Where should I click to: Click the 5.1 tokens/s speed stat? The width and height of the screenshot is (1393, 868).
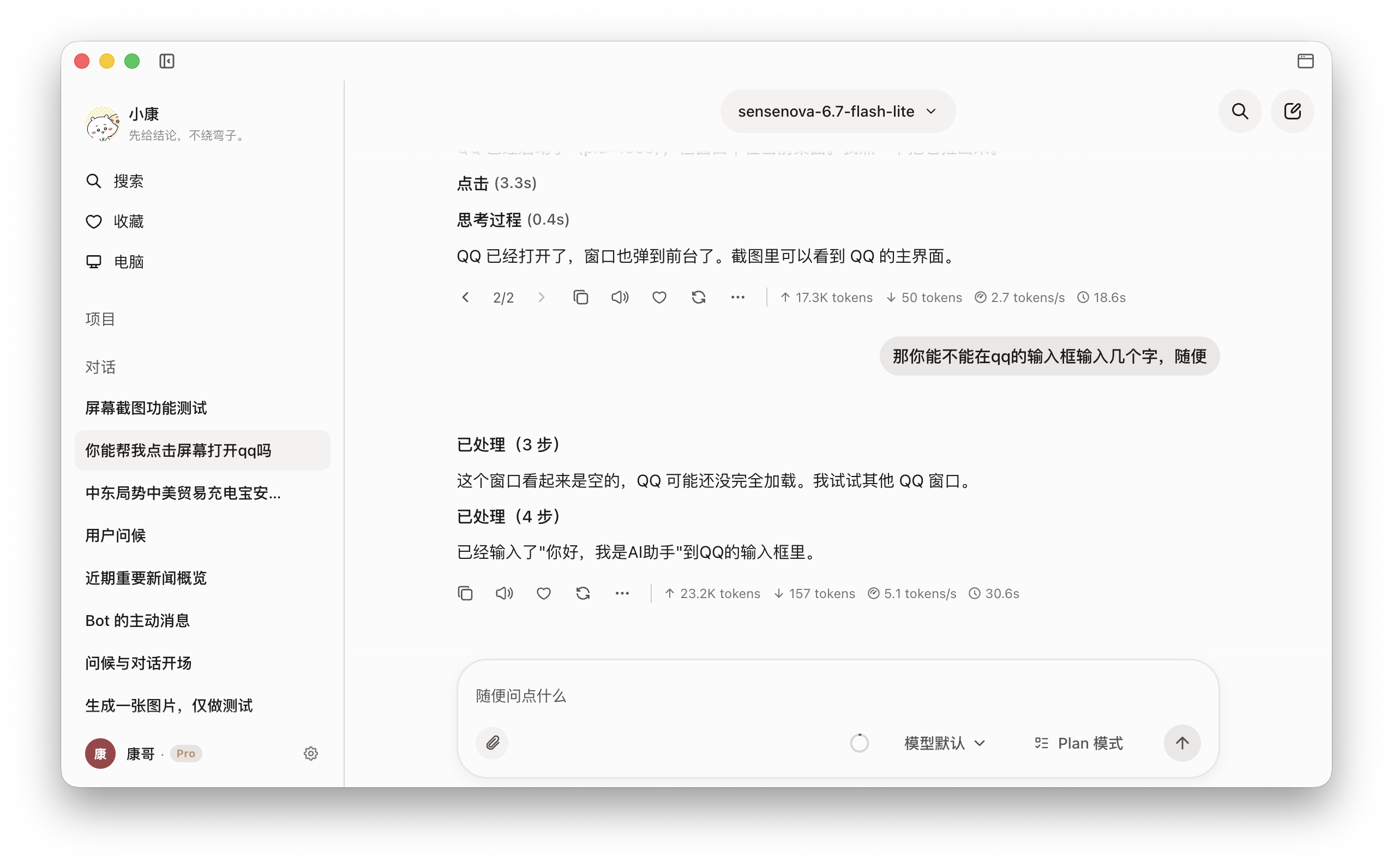912,593
